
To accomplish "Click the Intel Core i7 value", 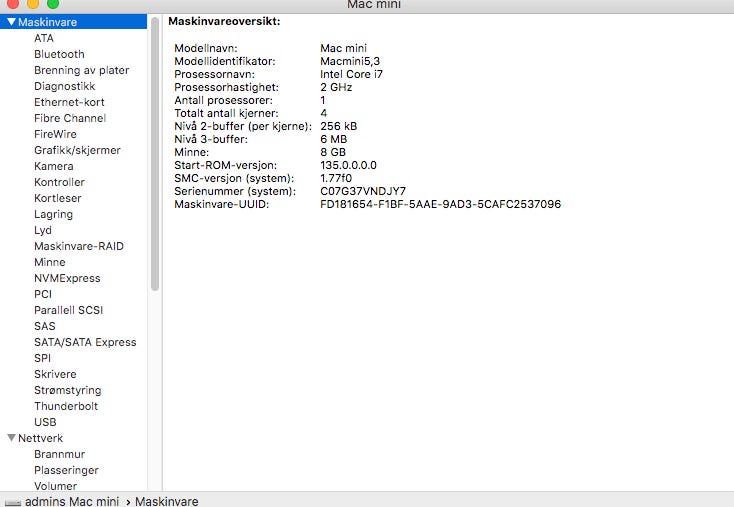I will 351,74.
